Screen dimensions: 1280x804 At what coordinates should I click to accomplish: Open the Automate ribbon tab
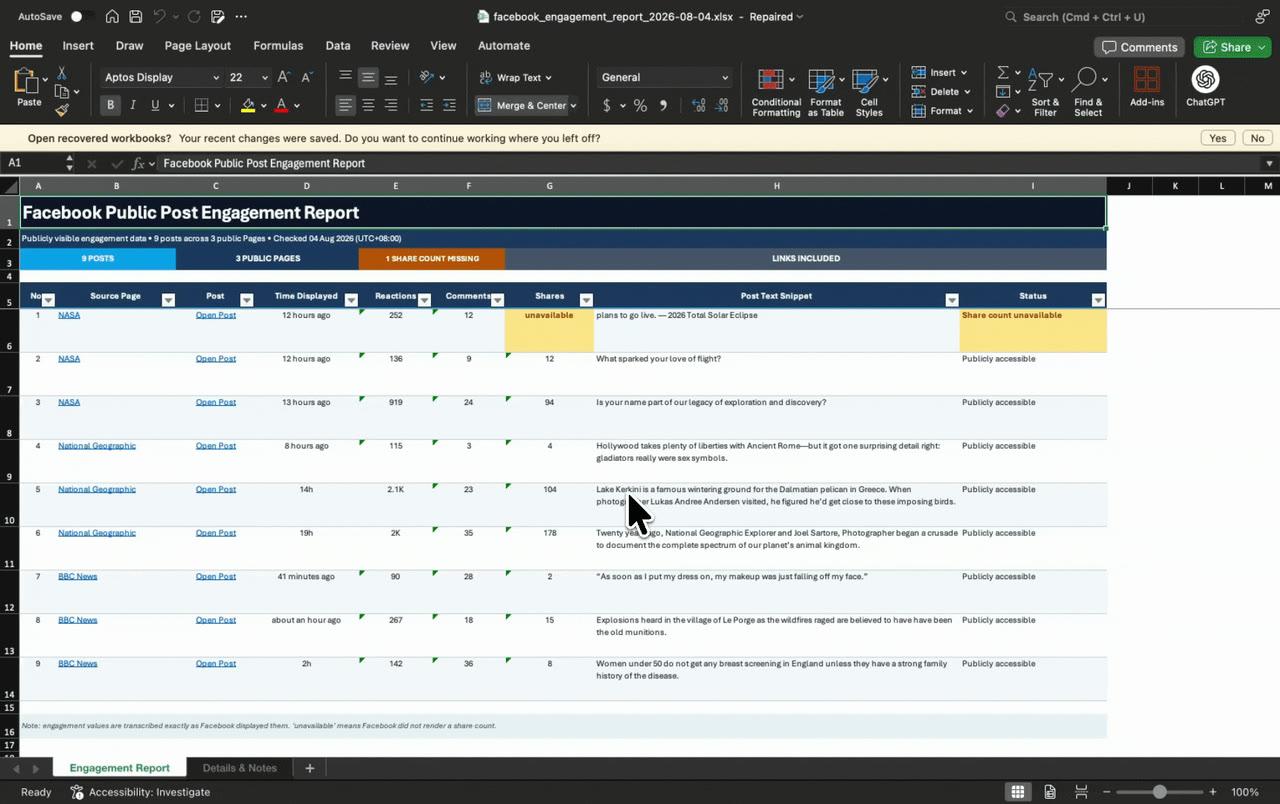pyautogui.click(x=504, y=46)
